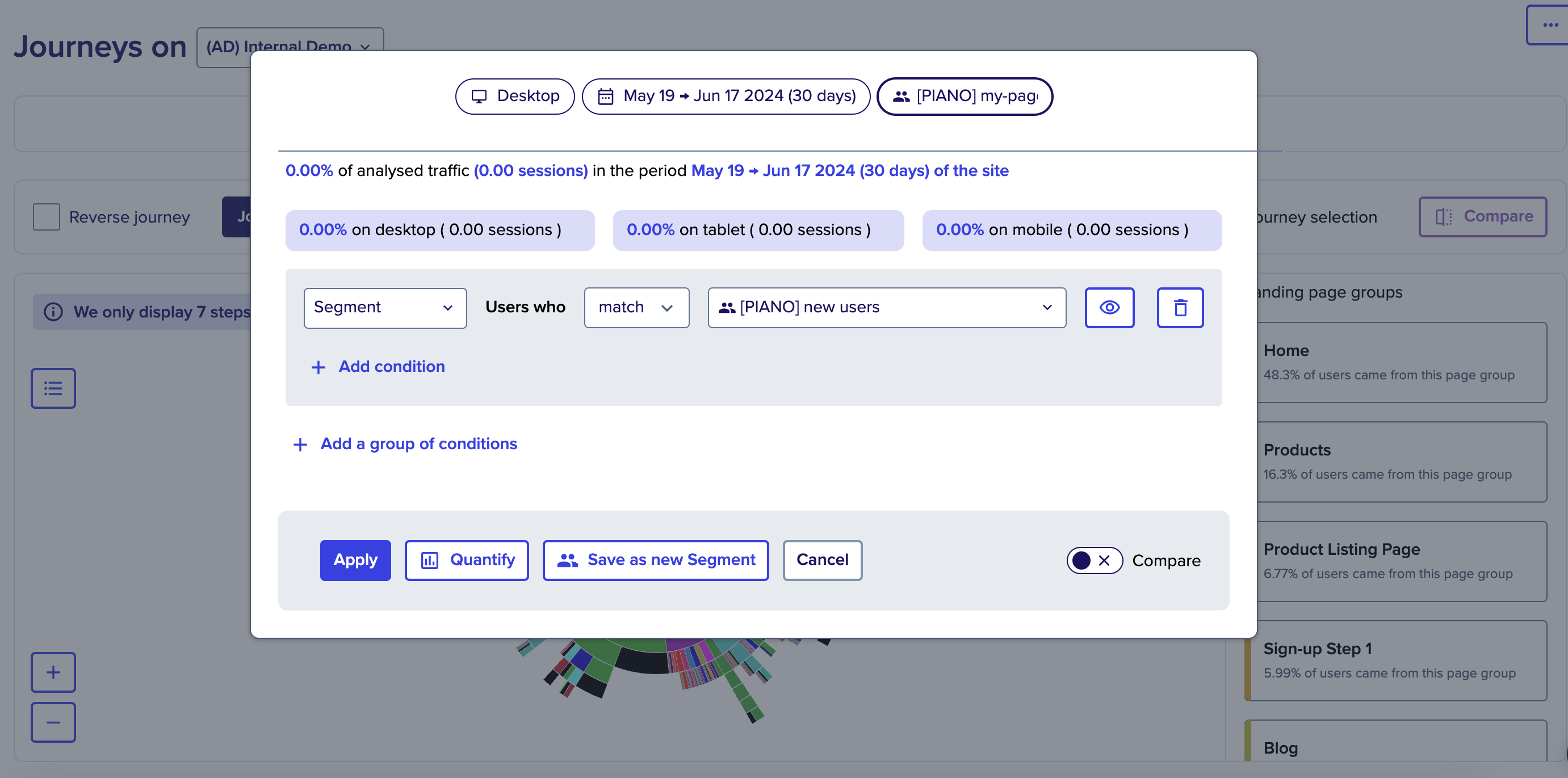
Task: Add a group of conditions
Action: coord(404,444)
